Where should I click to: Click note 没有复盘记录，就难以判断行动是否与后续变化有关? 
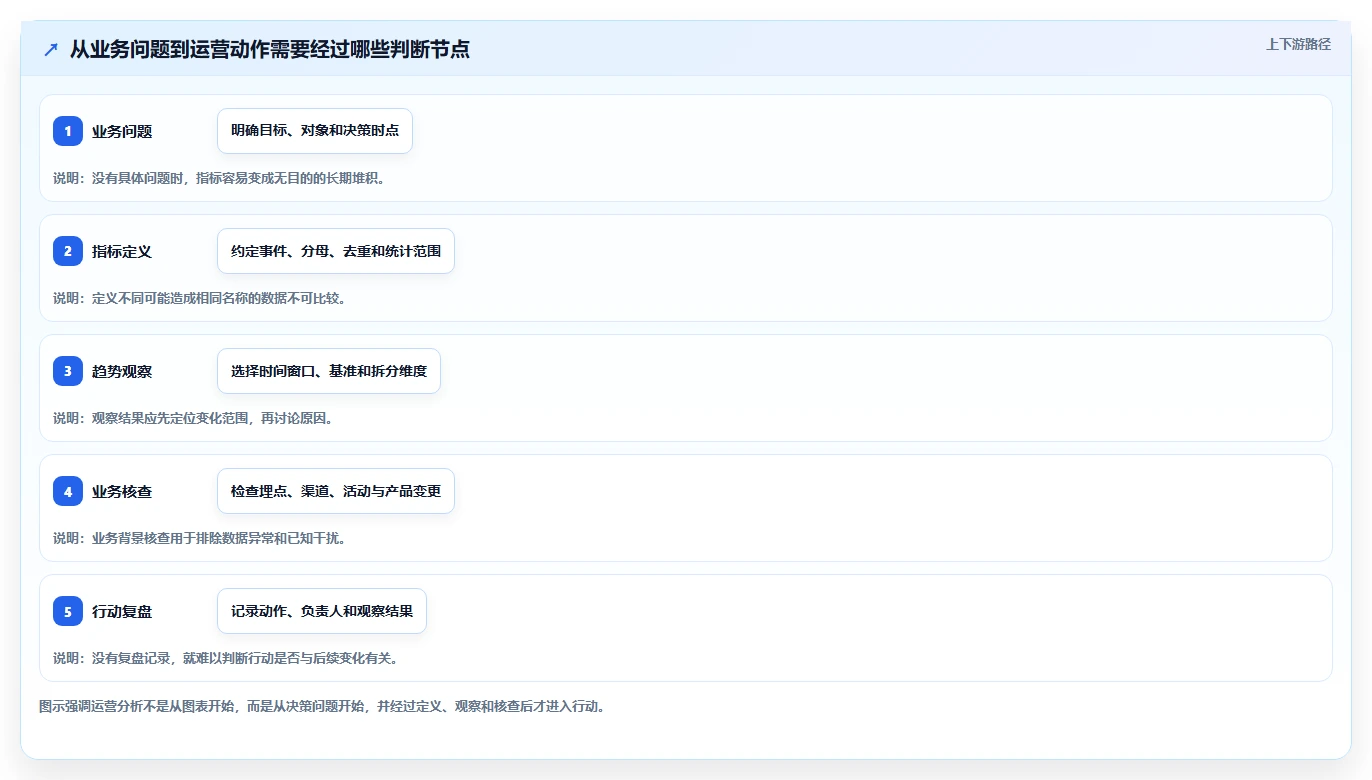coord(226,658)
